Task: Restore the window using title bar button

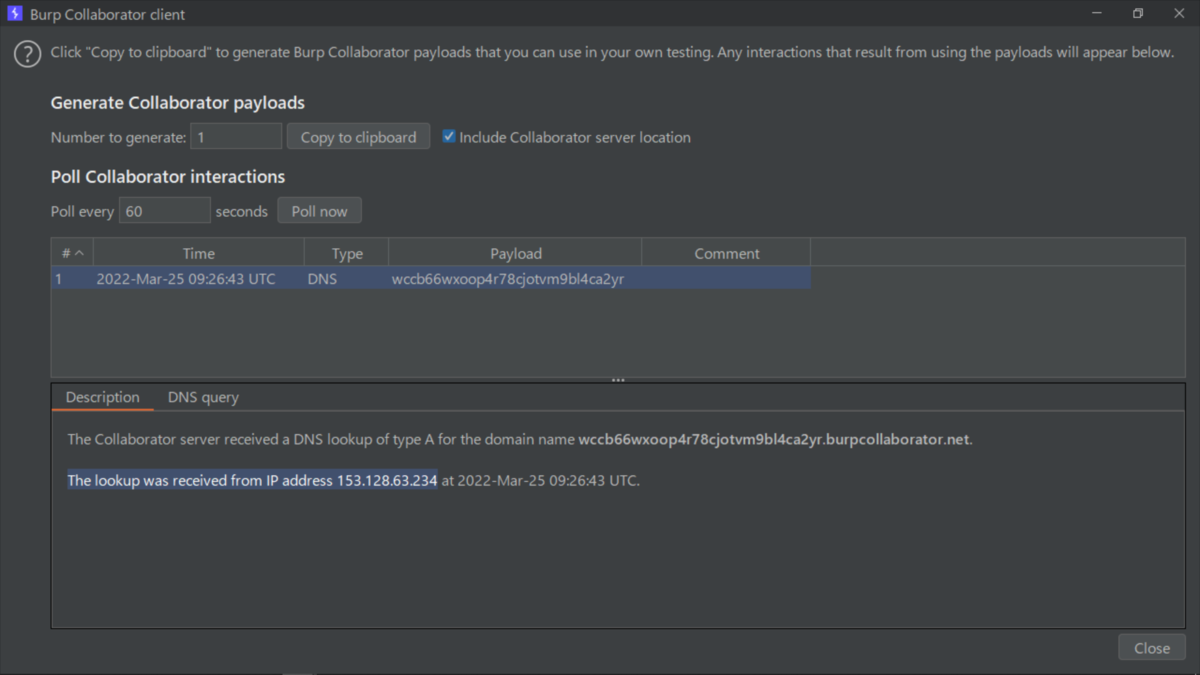Action: click(x=1138, y=14)
